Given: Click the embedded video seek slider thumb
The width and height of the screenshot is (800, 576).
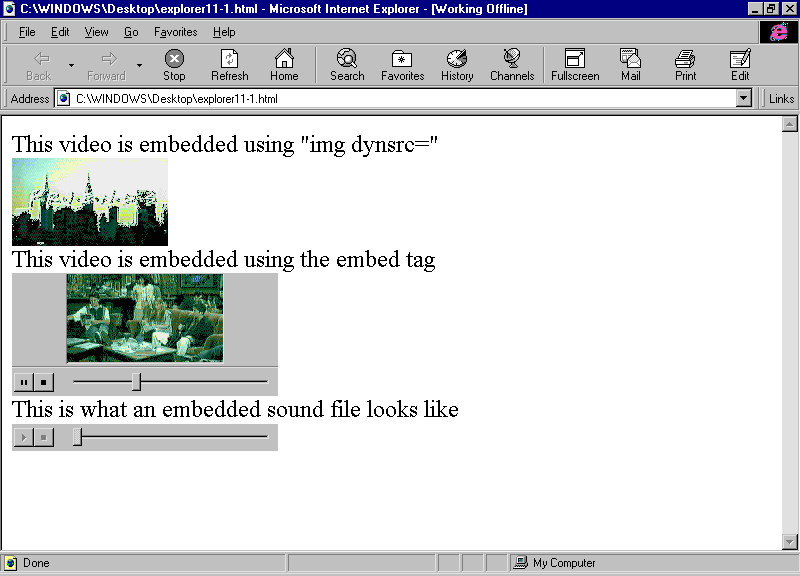Looking at the screenshot, I should (137, 381).
